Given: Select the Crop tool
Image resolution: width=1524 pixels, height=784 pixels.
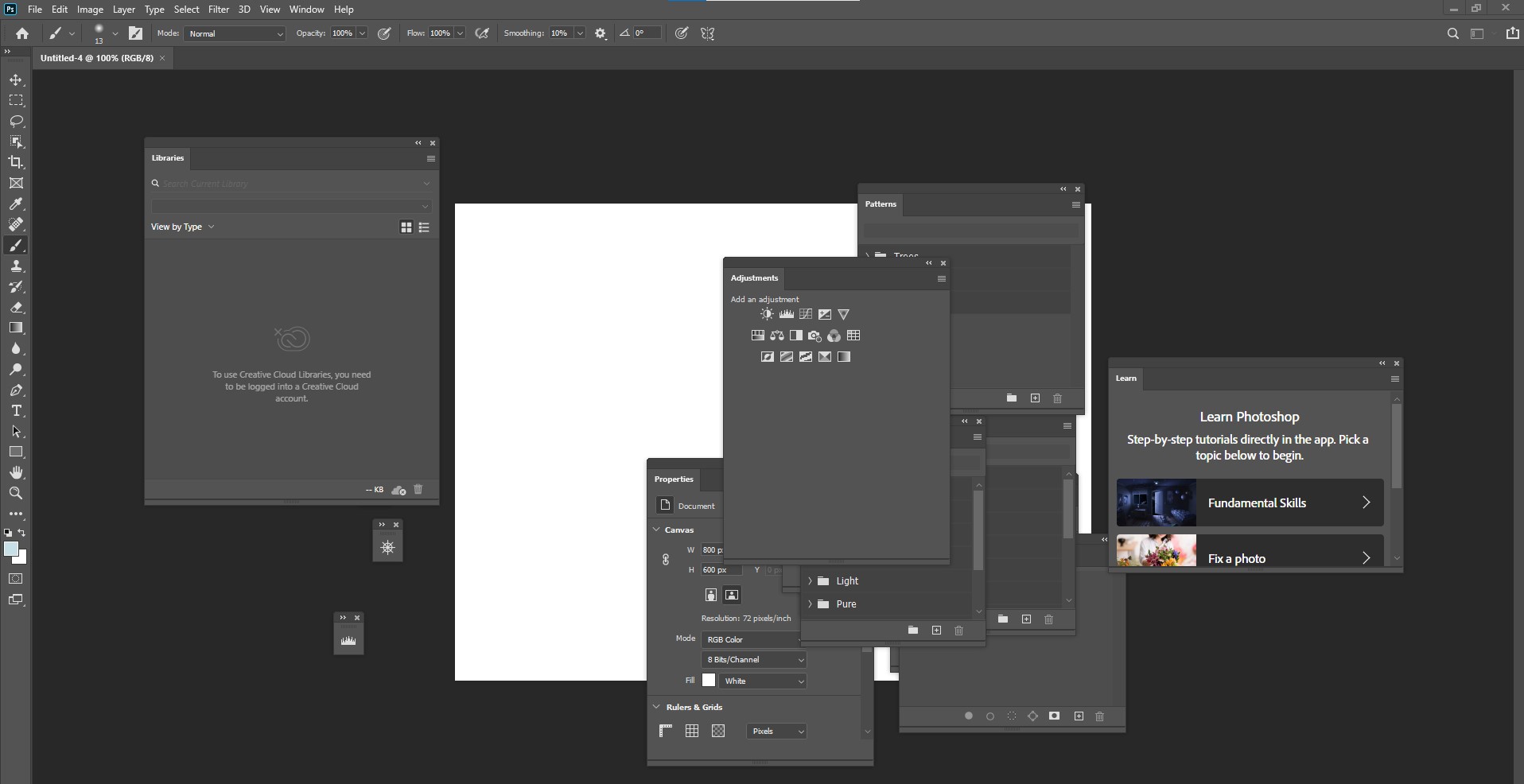Looking at the screenshot, I should pos(16,162).
